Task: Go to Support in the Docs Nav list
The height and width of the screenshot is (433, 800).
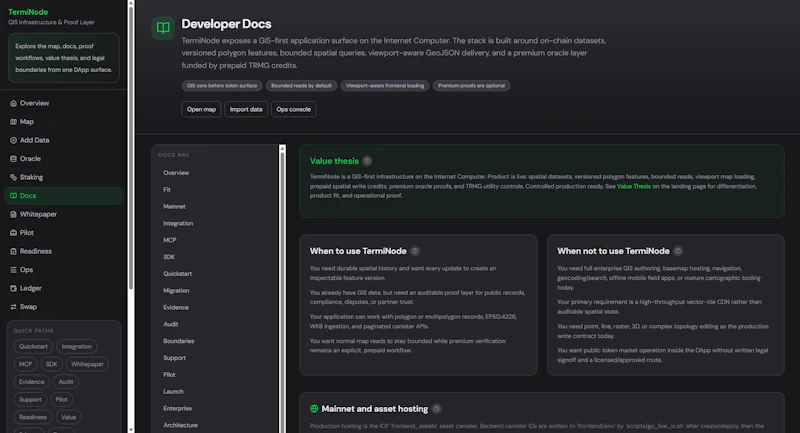Action: tap(174, 358)
